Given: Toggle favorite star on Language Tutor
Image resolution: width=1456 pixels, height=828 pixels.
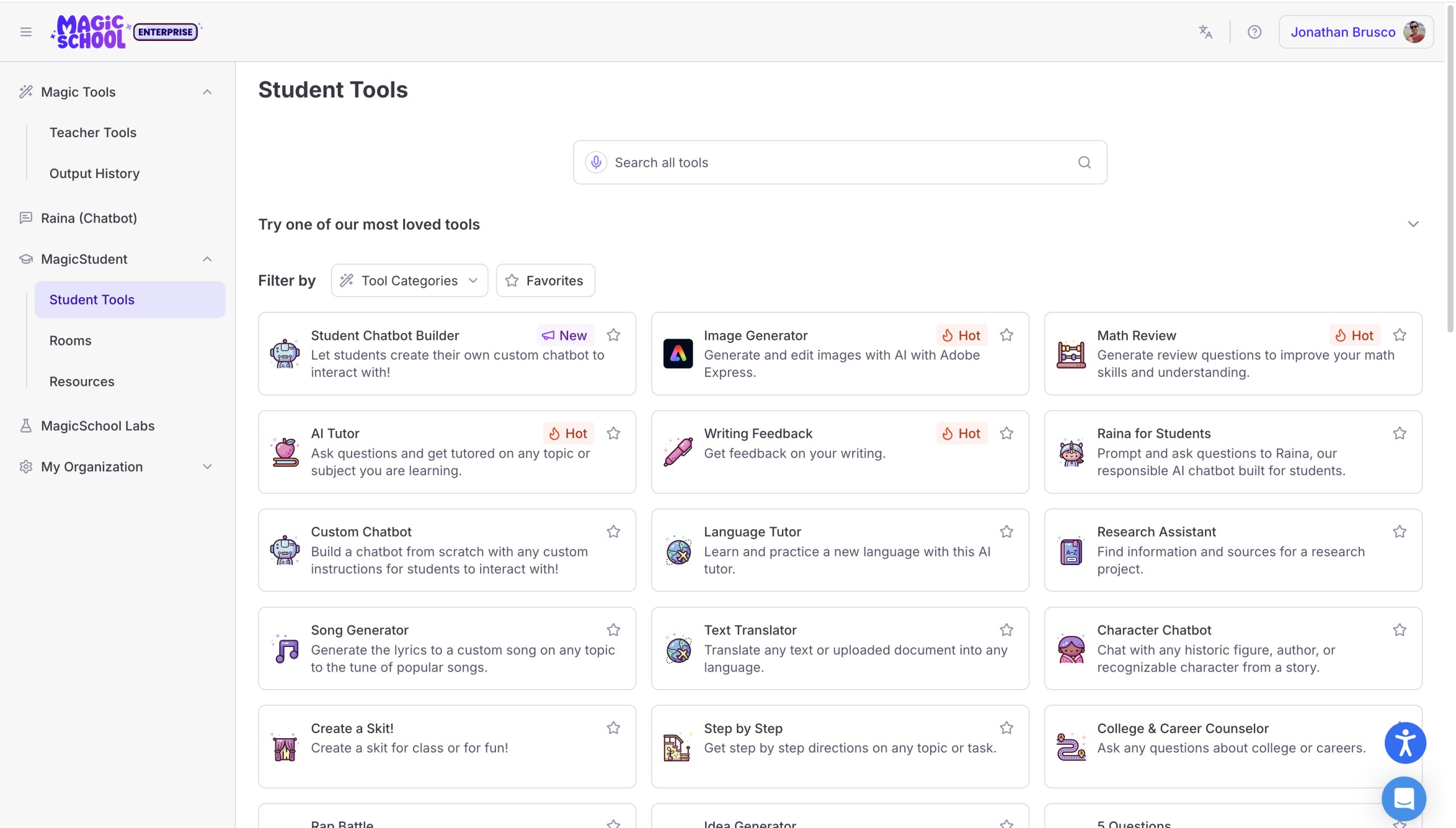Looking at the screenshot, I should click(1006, 532).
